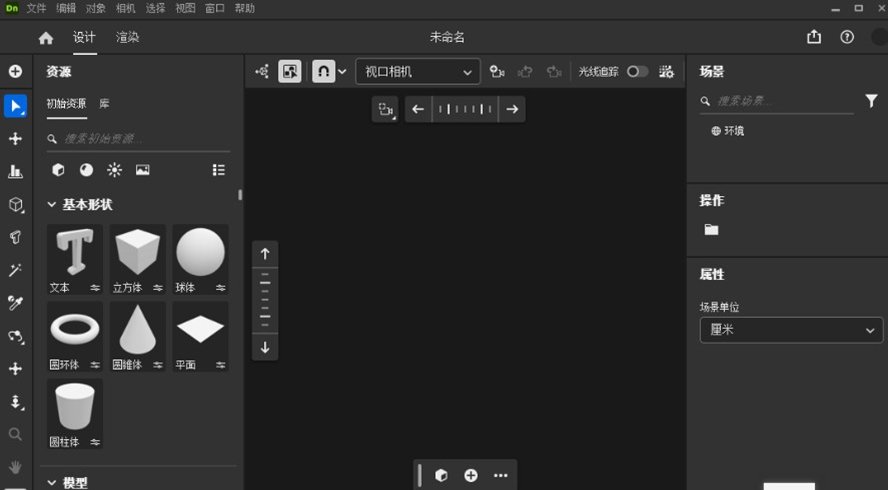Filter assets by lights sun icon

click(114, 170)
